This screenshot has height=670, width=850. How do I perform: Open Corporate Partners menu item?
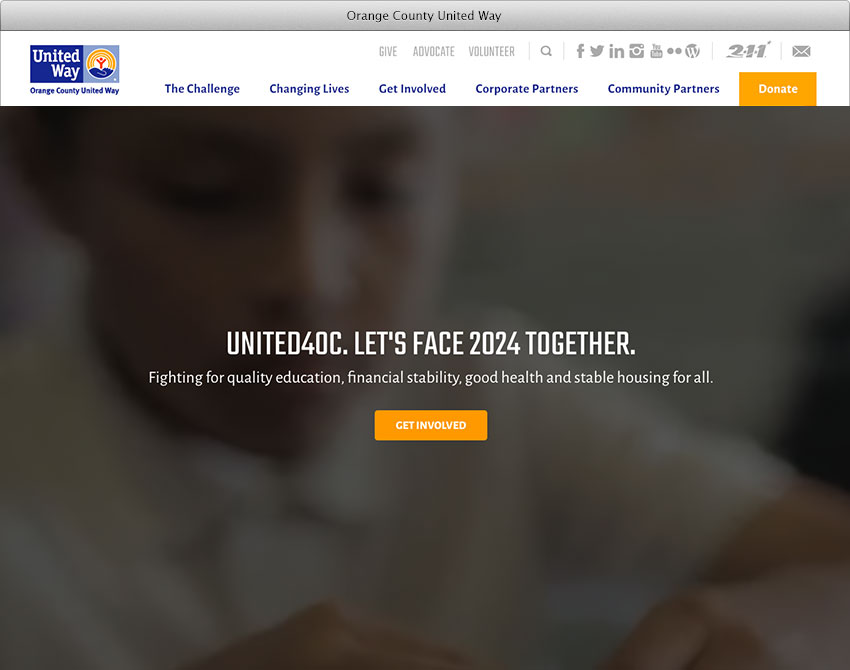527,89
